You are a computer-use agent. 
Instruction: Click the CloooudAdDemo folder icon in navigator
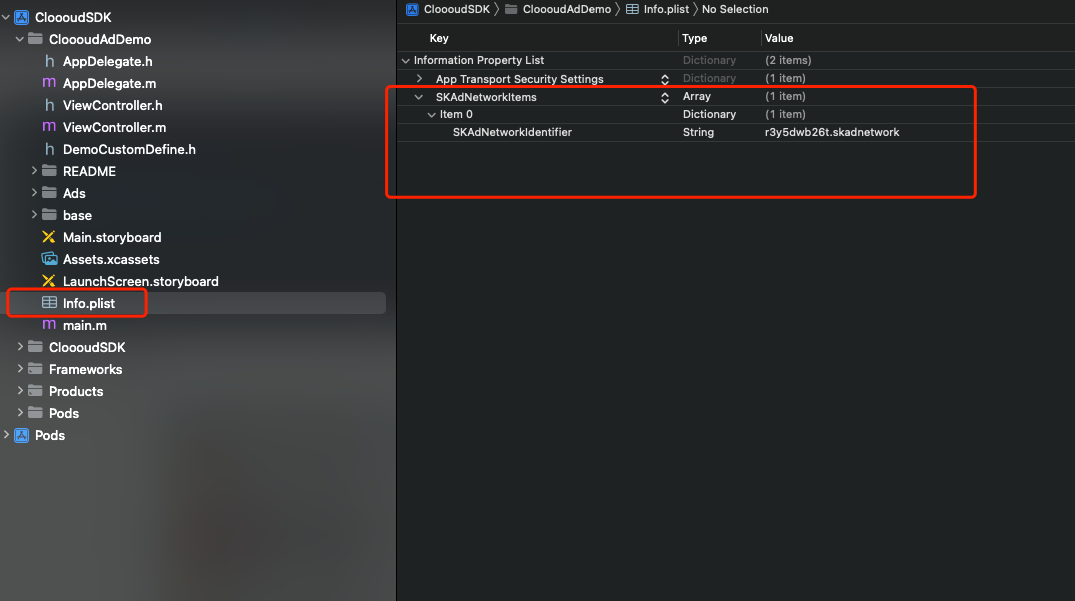coord(36,39)
